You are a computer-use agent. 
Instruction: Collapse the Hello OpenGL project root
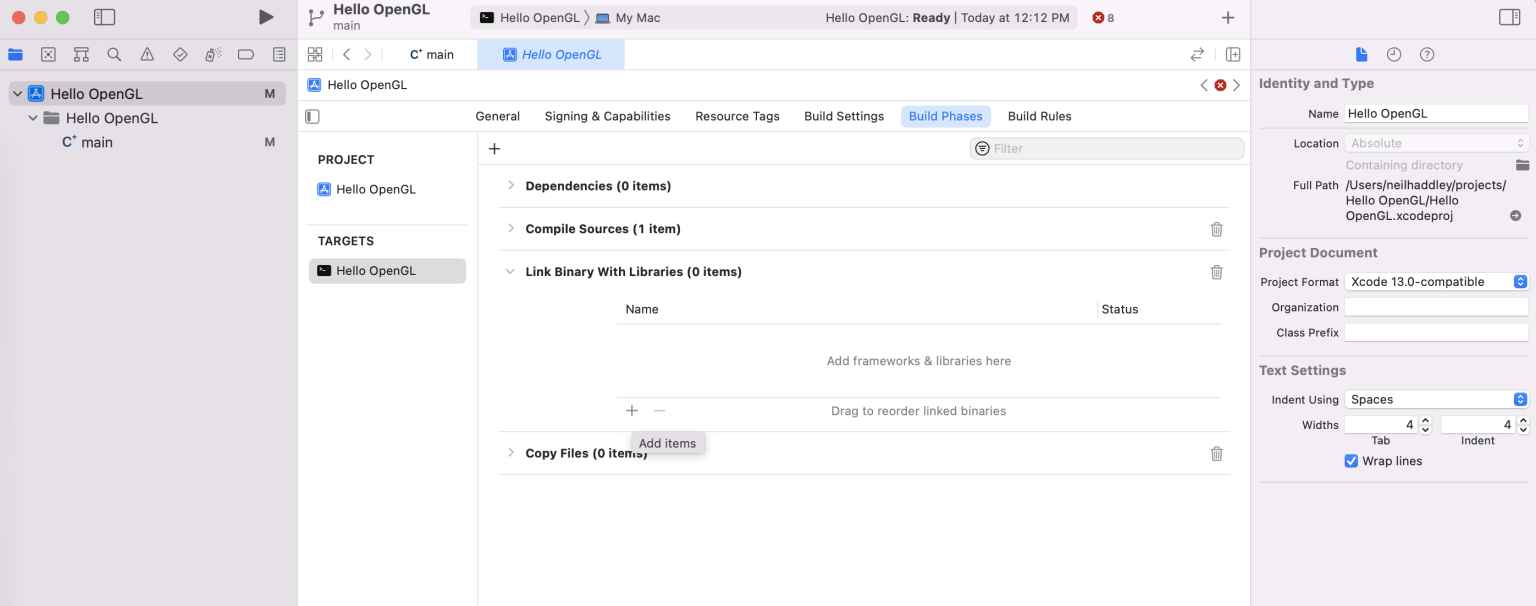[18, 94]
